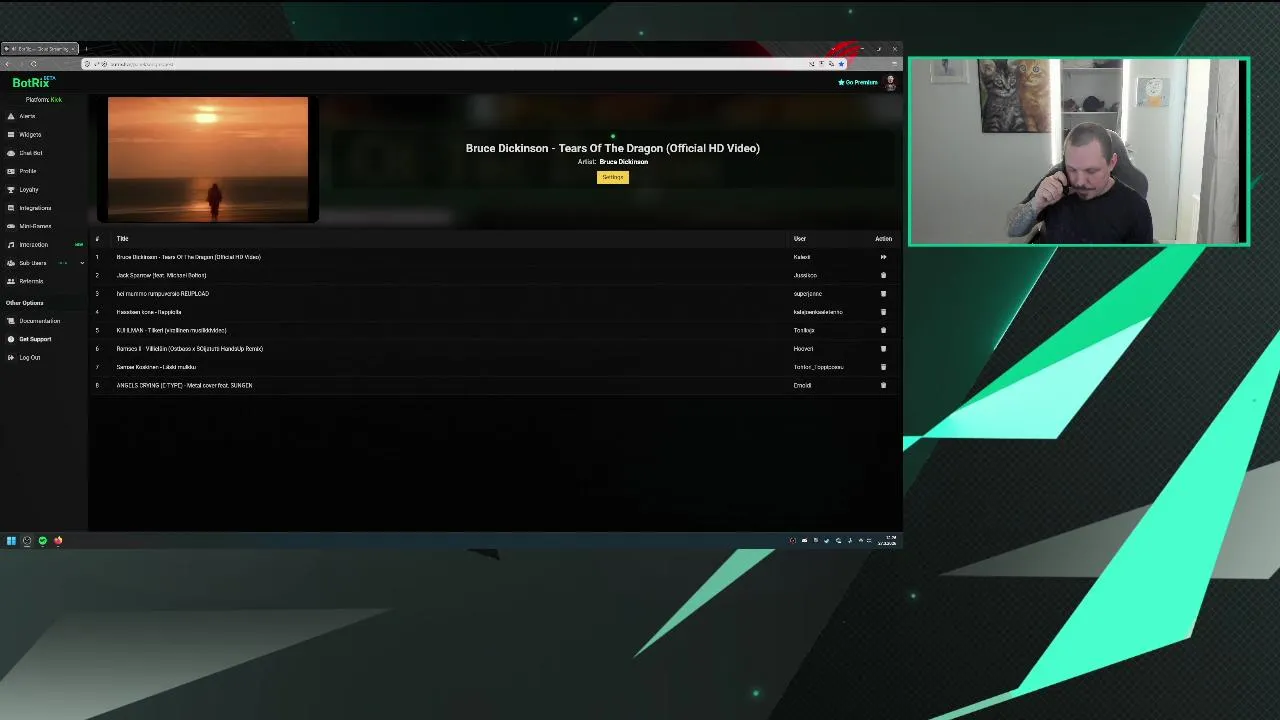This screenshot has width=1280, height=720.
Task: Select the Loyalty trophy icon
Action: tap(11, 189)
